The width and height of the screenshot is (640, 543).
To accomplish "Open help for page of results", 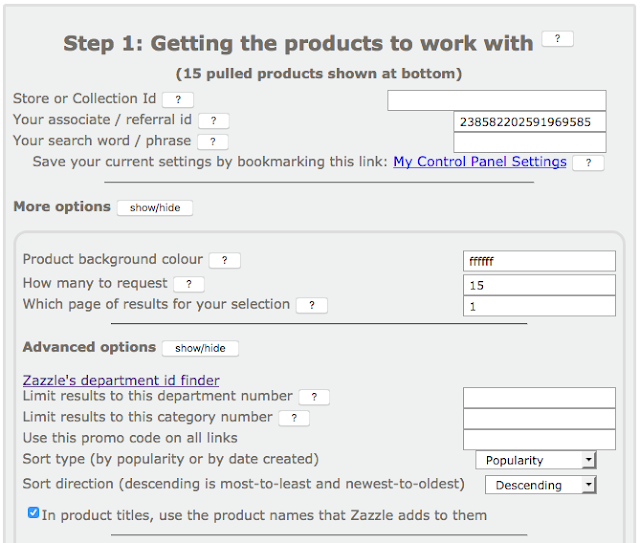I will coord(312,305).
